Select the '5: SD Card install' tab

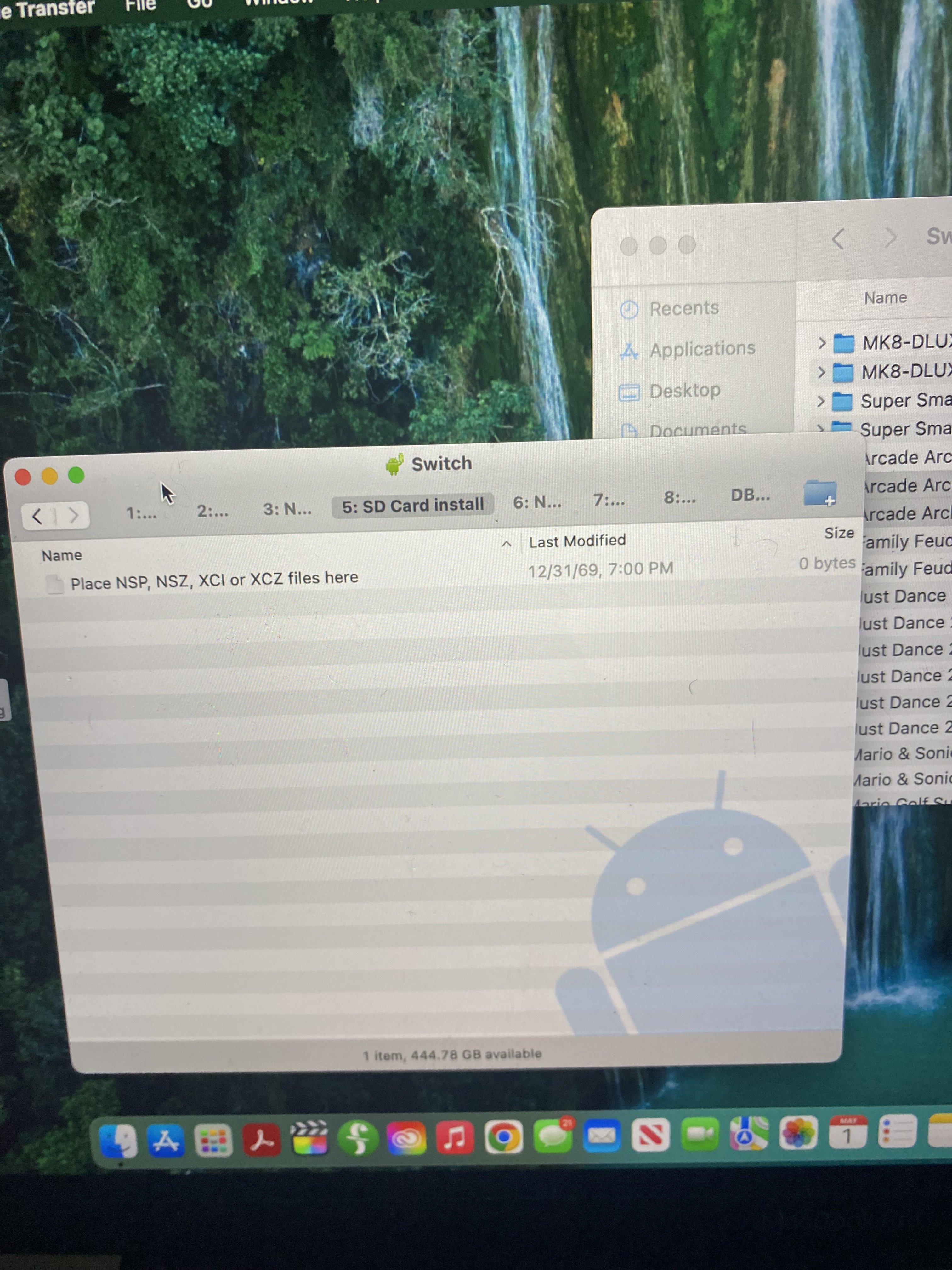[413, 505]
